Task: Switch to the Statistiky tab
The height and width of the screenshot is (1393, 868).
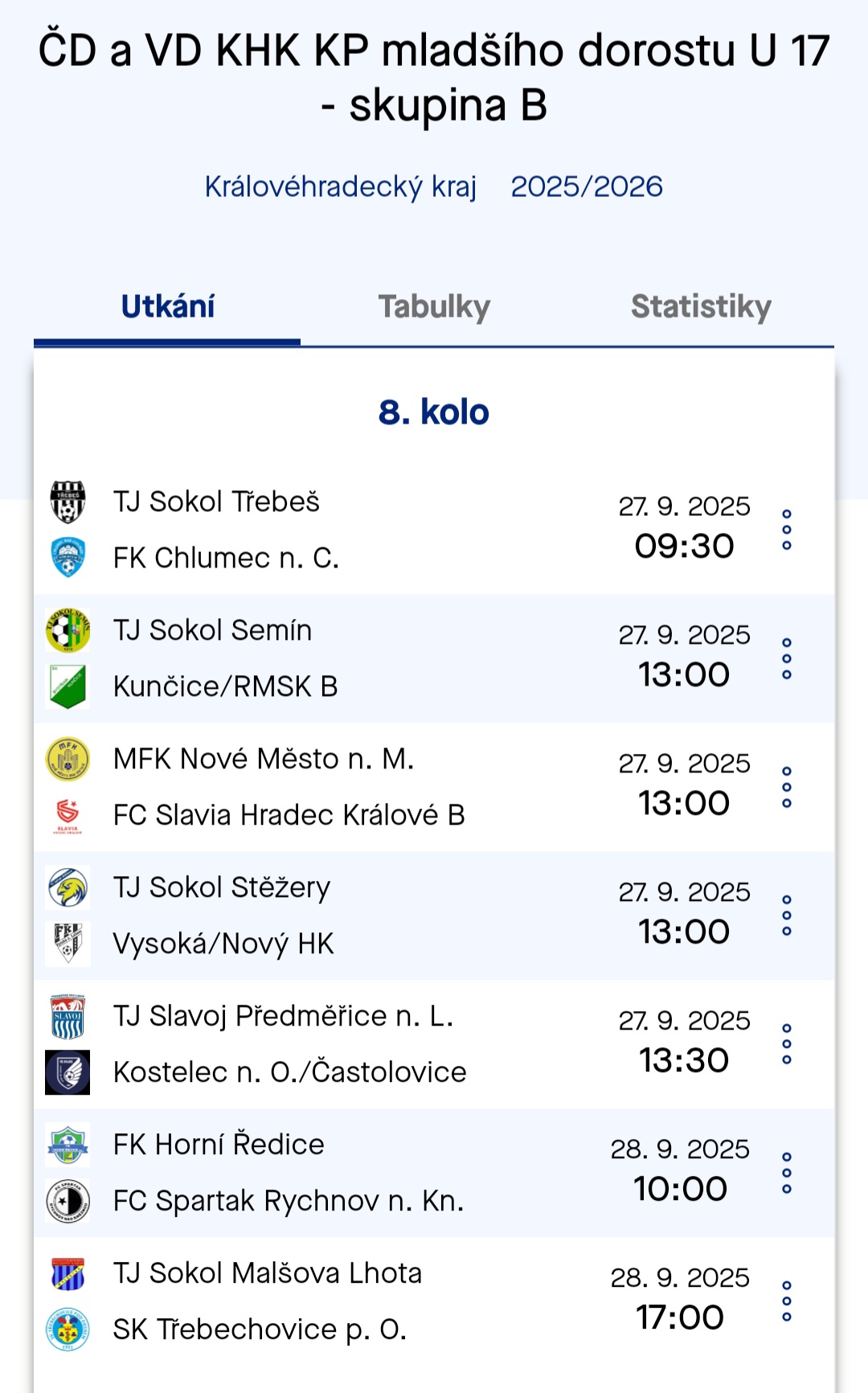Action: 701,307
